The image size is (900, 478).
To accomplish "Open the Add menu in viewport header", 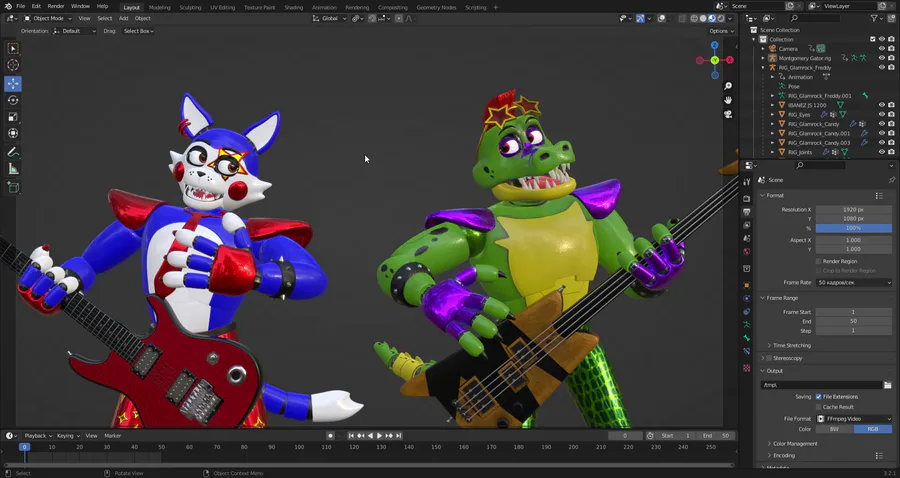I will click(x=123, y=18).
